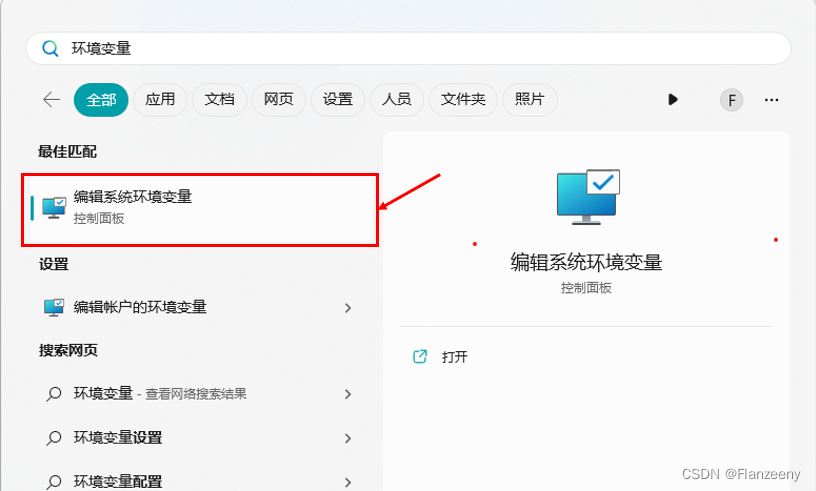The height and width of the screenshot is (491, 816).
Task: Click the search magnifier icon in search box
Action: point(50,48)
